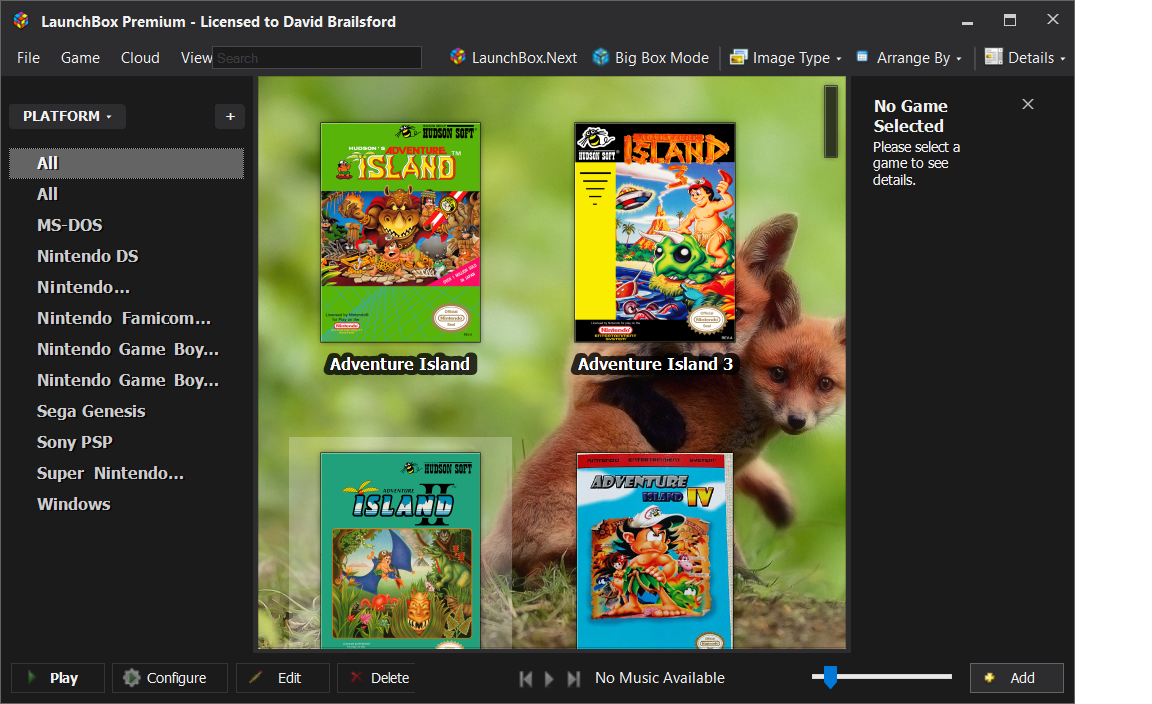Select the Adventure Island II cover
The width and height of the screenshot is (1152, 704).
click(x=400, y=550)
